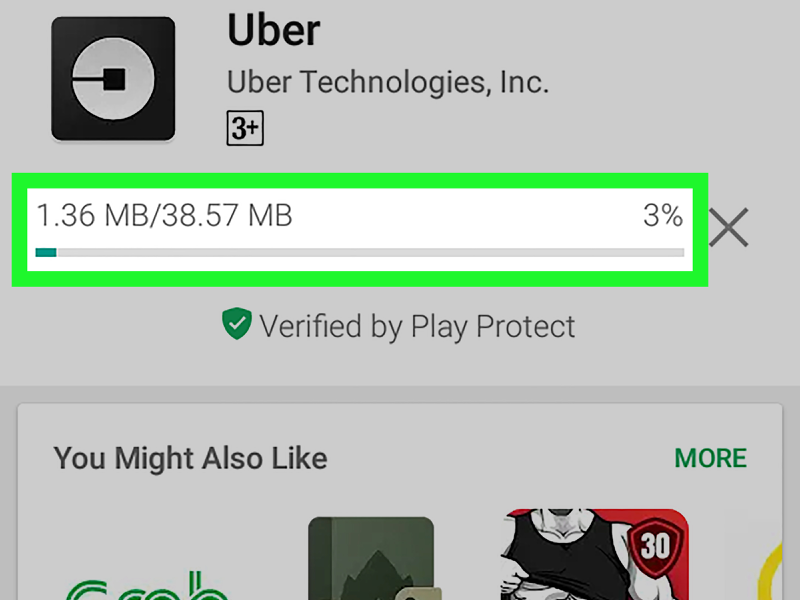The height and width of the screenshot is (600, 800).
Task: Tap the Play Protect shield icon
Action: tap(236, 324)
